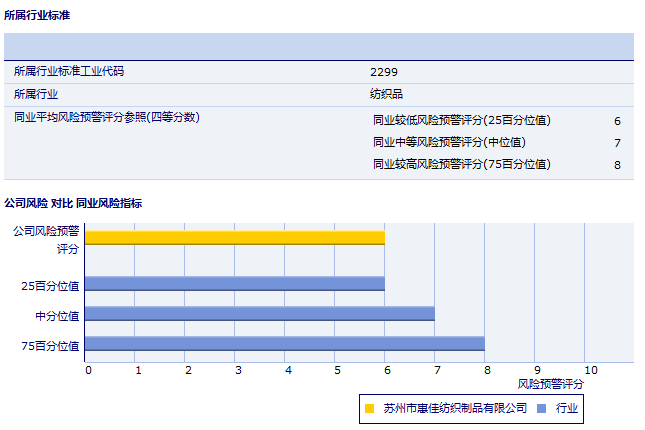Click the 苏州市惠佳纺织制品有限公司 legend text
Image resolution: width=645 pixels, height=430 pixels.
tap(455, 408)
